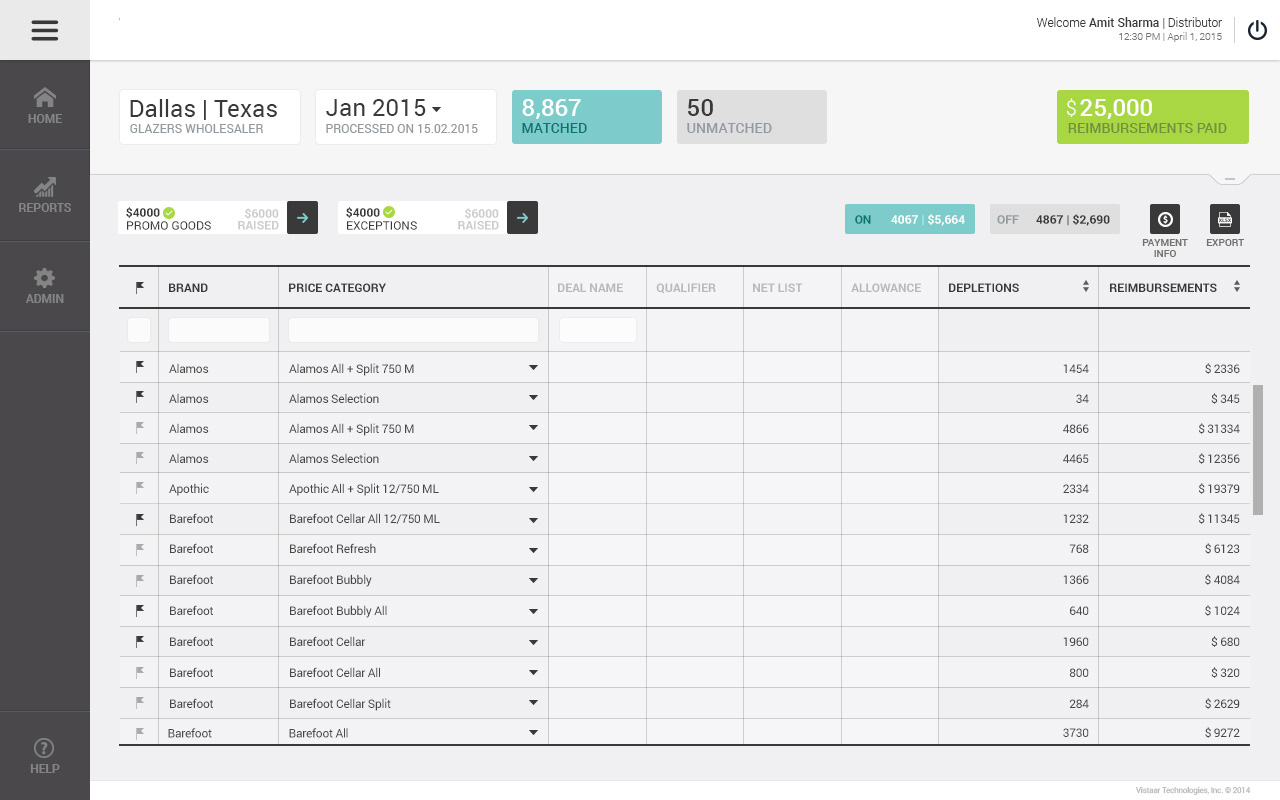Image resolution: width=1280 pixels, height=800 pixels.
Task: Sort by Depletions column arrows
Action: 1085,287
